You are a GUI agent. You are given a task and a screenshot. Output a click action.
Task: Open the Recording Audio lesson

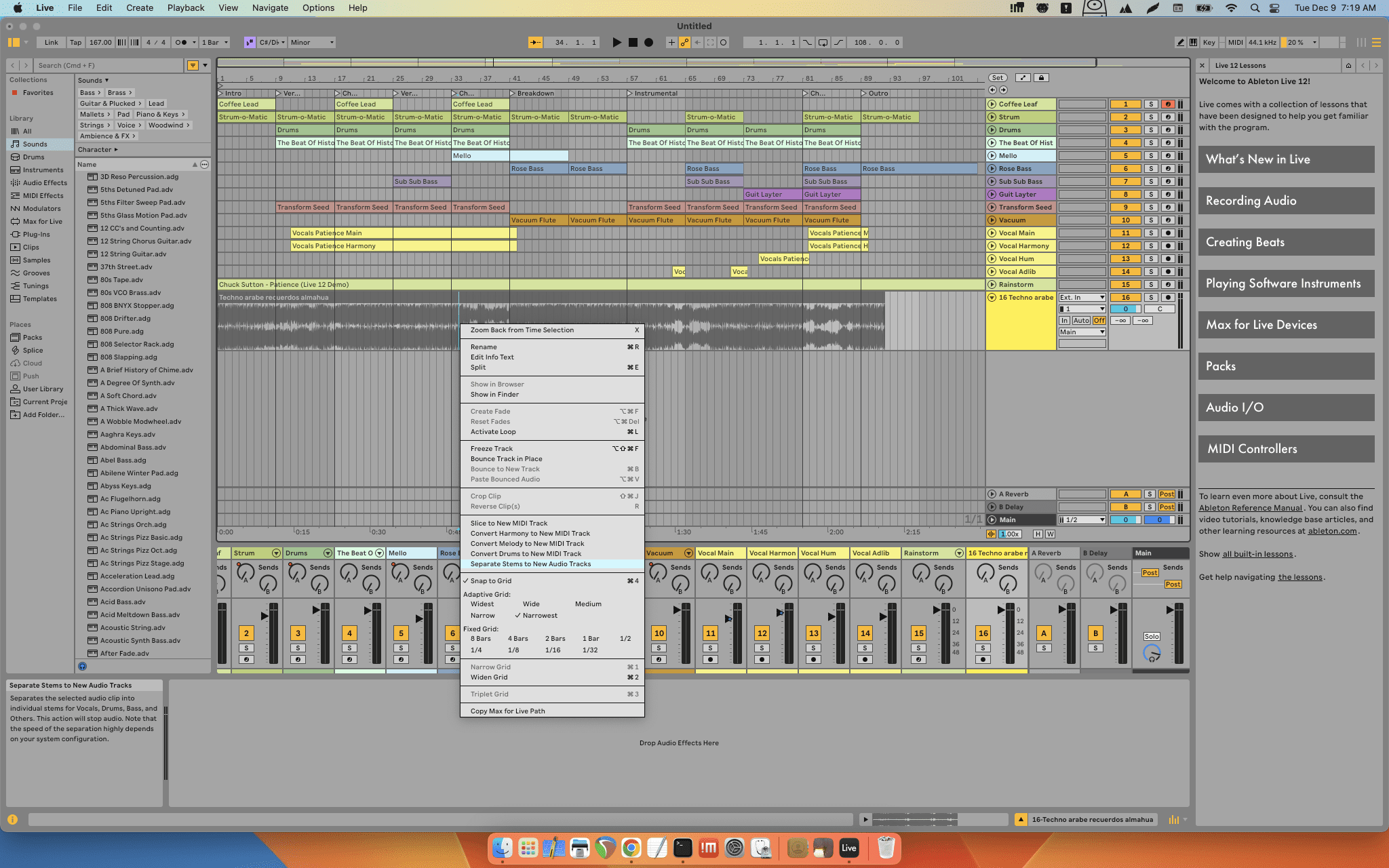[1285, 201]
